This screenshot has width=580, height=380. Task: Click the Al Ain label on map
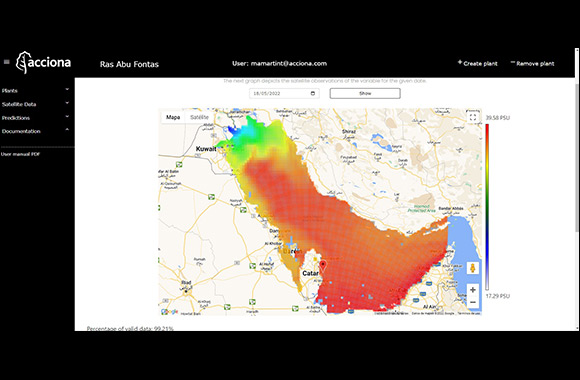tap(429, 307)
